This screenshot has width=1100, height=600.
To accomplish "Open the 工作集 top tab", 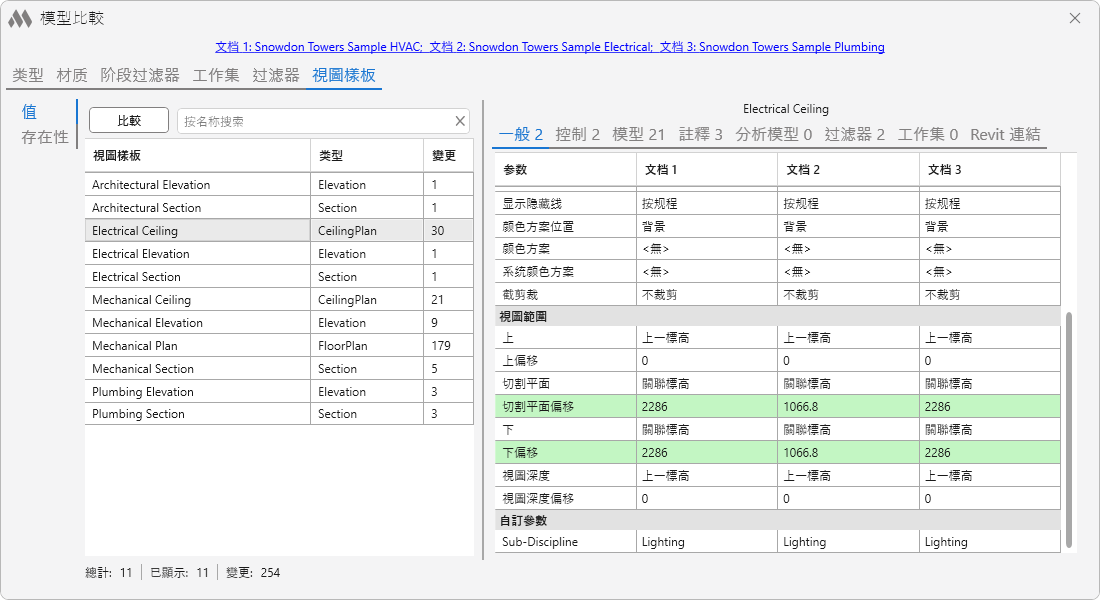I will 216,75.
